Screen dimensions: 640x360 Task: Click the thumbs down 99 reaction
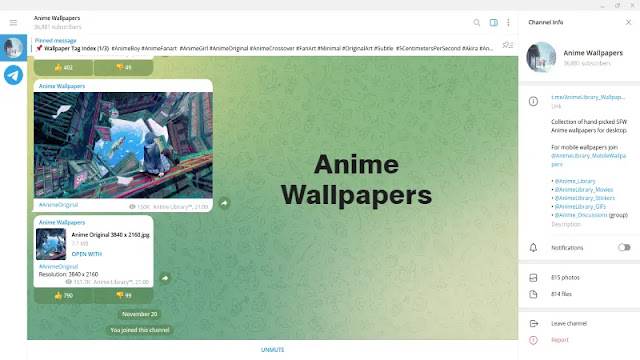124,295
